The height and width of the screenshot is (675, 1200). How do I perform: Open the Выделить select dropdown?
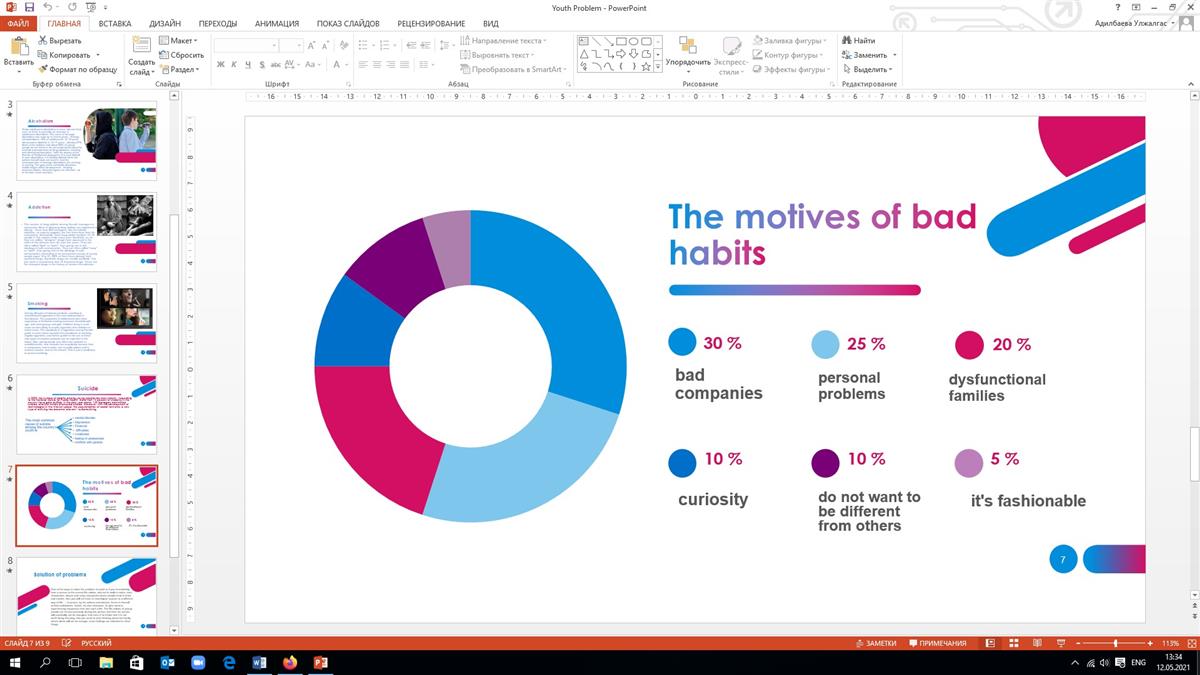pyautogui.click(x=868, y=69)
